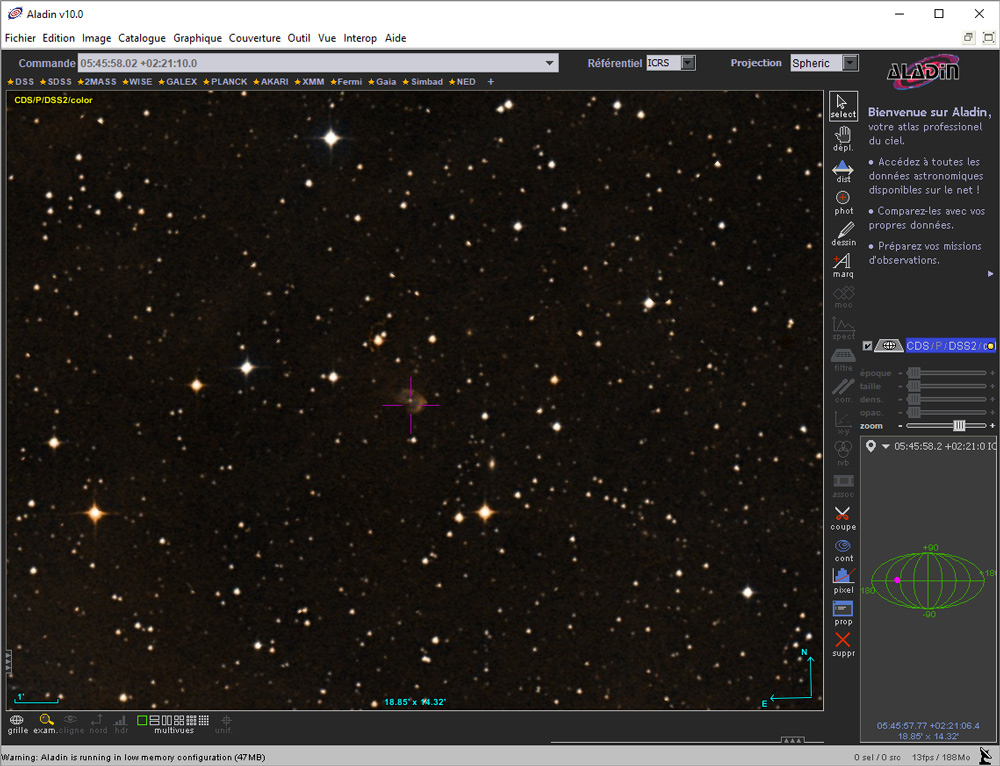
Task: Expand the welcome text next arrow
Action: (990, 274)
